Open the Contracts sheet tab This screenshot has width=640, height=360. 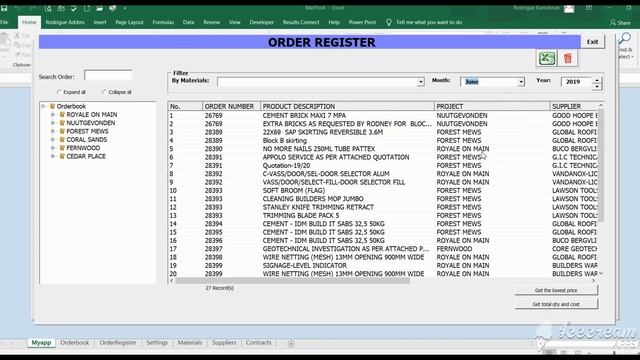click(258, 343)
